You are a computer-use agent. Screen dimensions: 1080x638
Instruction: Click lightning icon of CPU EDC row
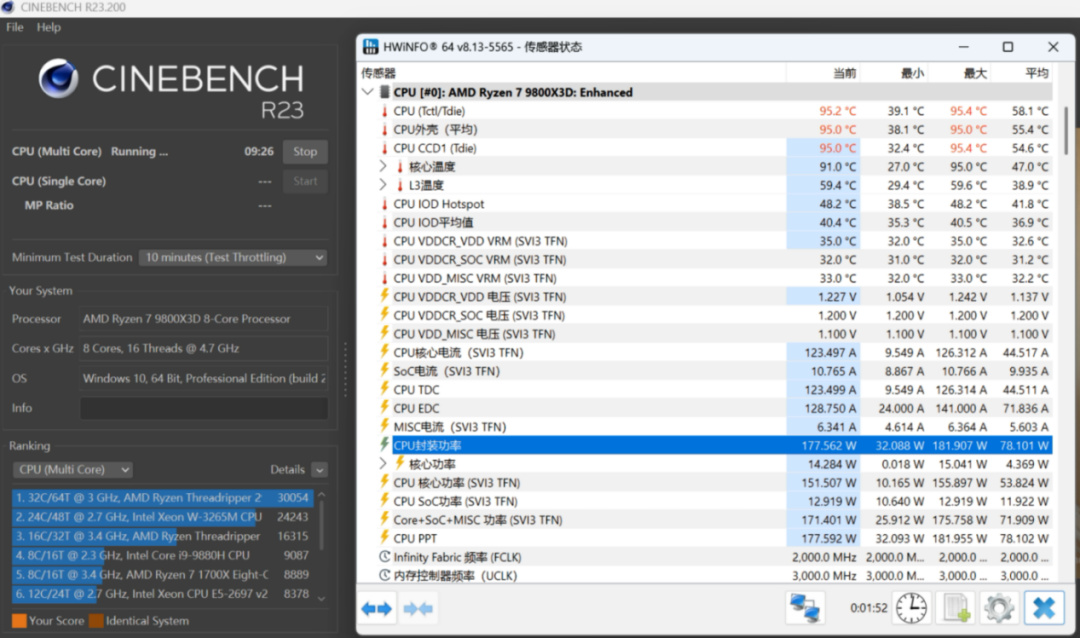384,408
